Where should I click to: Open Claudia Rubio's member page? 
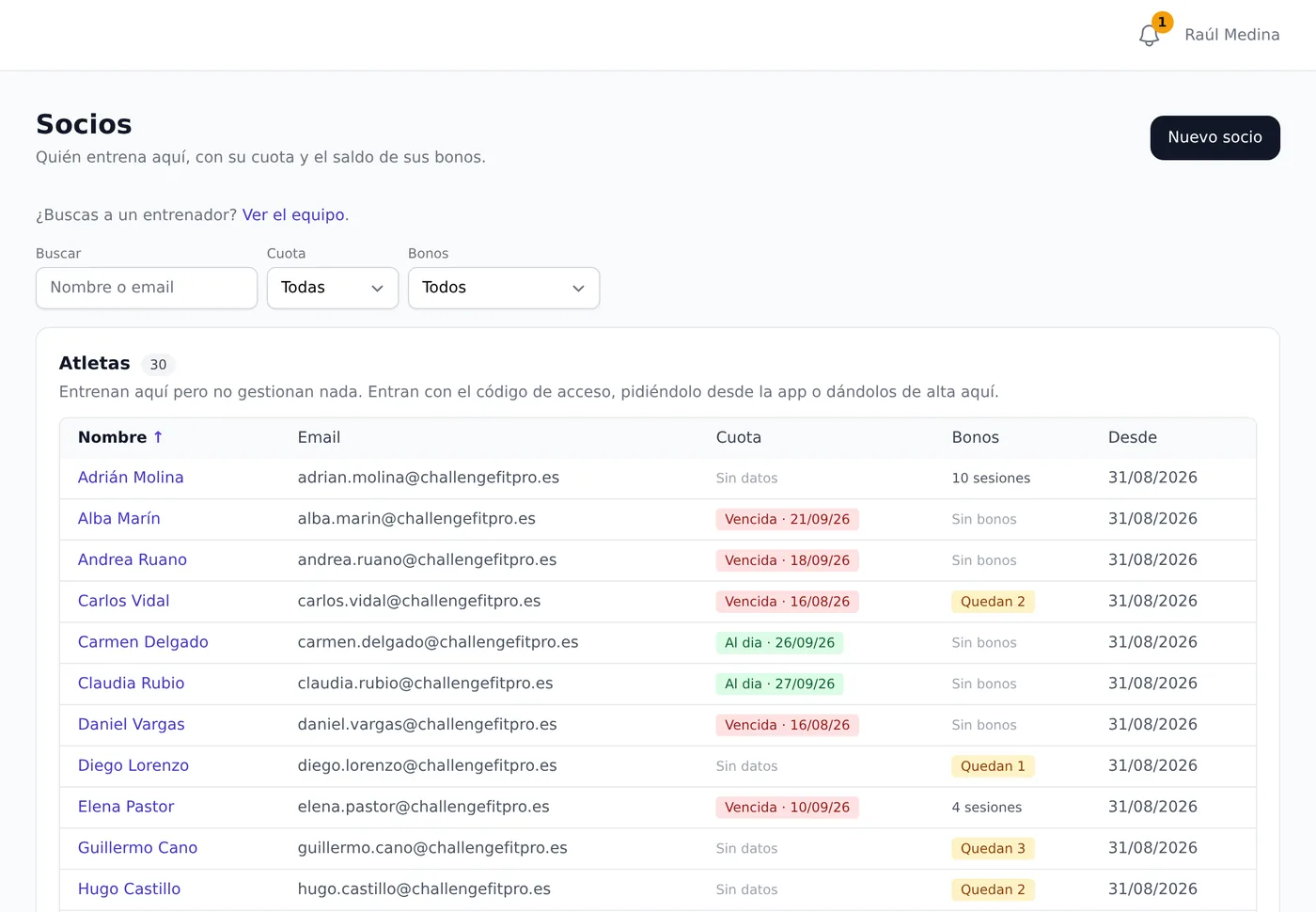pyautogui.click(x=132, y=684)
